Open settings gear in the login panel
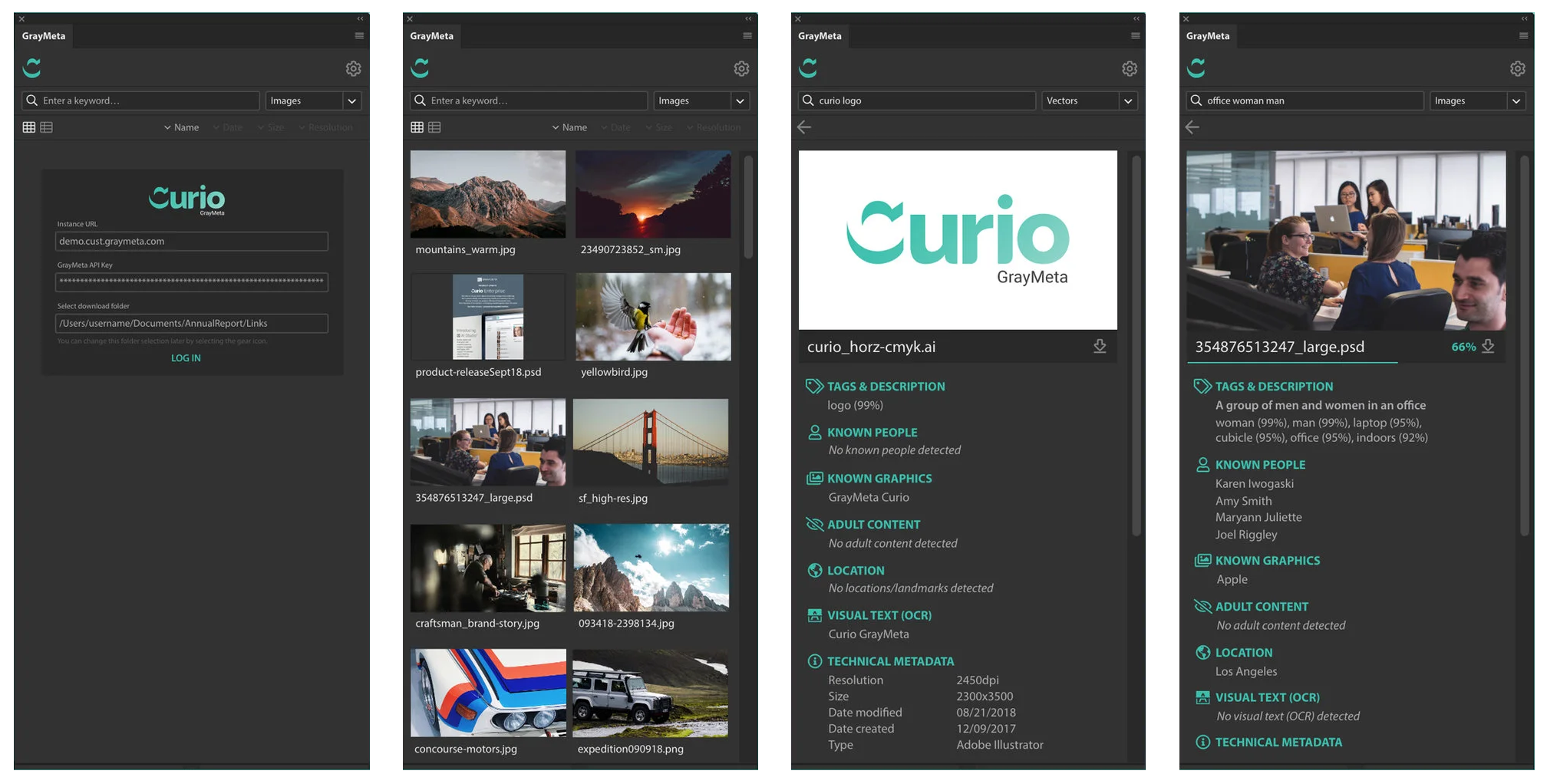This screenshot has width=1547, height=784. pos(353,68)
